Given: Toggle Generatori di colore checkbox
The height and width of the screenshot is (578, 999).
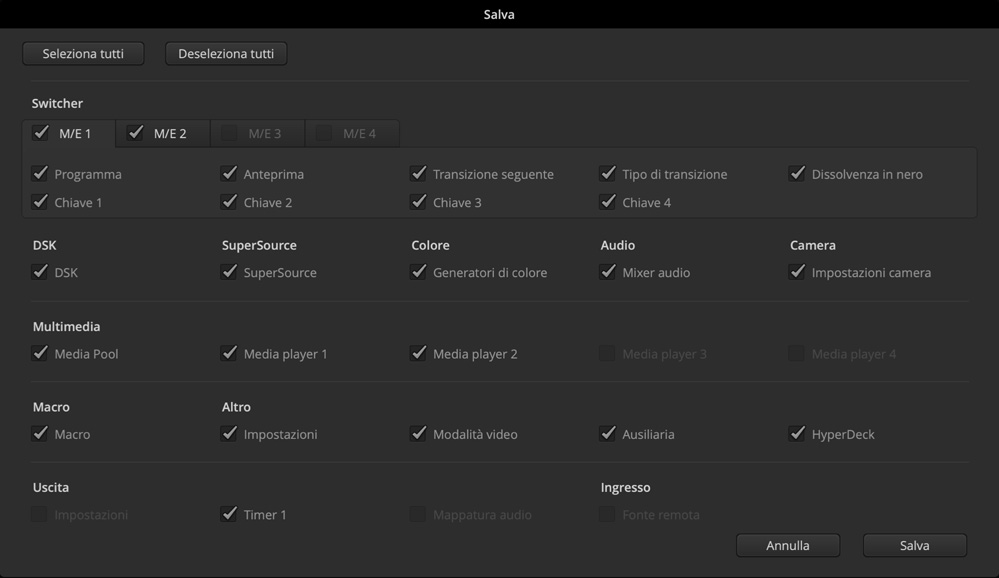Looking at the screenshot, I should (x=418, y=271).
